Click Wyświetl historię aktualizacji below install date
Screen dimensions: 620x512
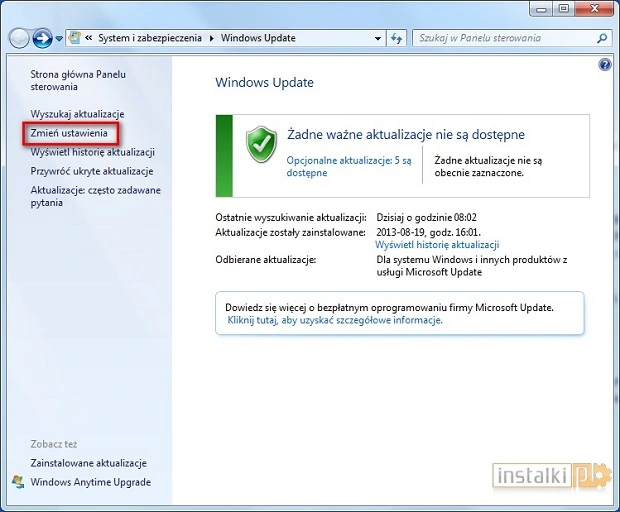pos(437,245)
